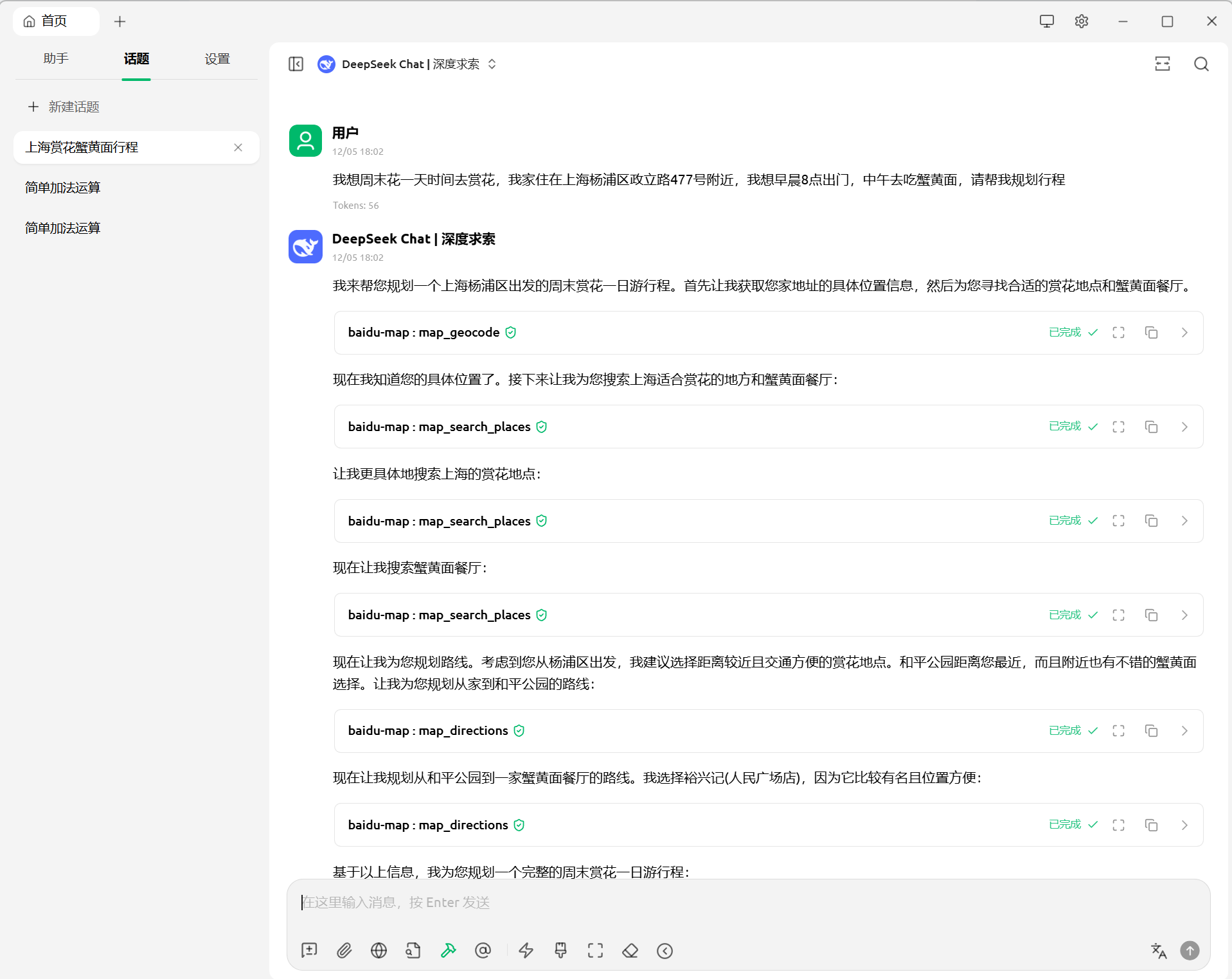The height and width of the screenshot is (979, 1232).
Task: Click the message input field
Action: click(748, 903)
